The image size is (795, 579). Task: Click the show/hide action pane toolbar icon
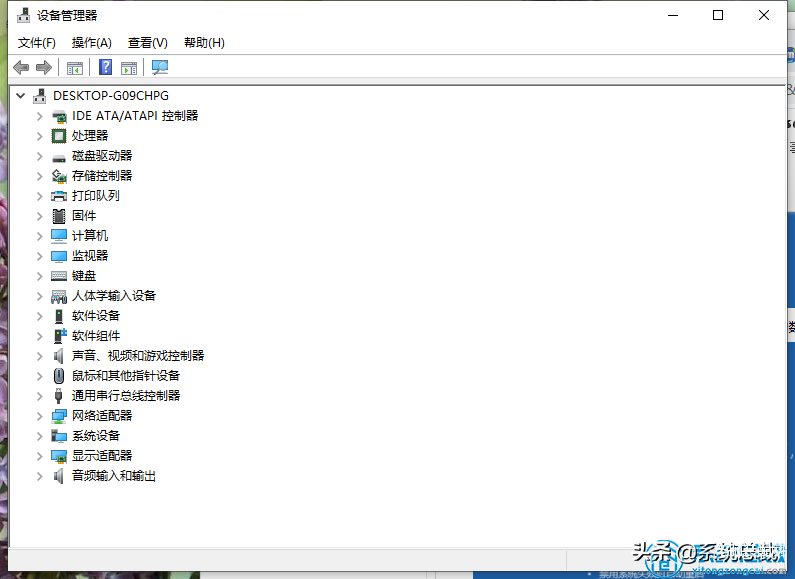129,67
